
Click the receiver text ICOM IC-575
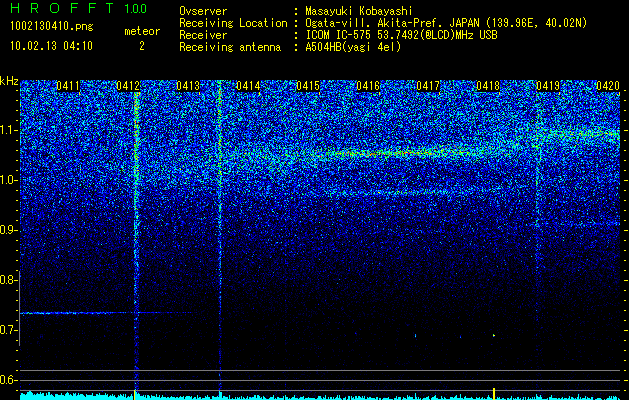[x=339, y=35]
